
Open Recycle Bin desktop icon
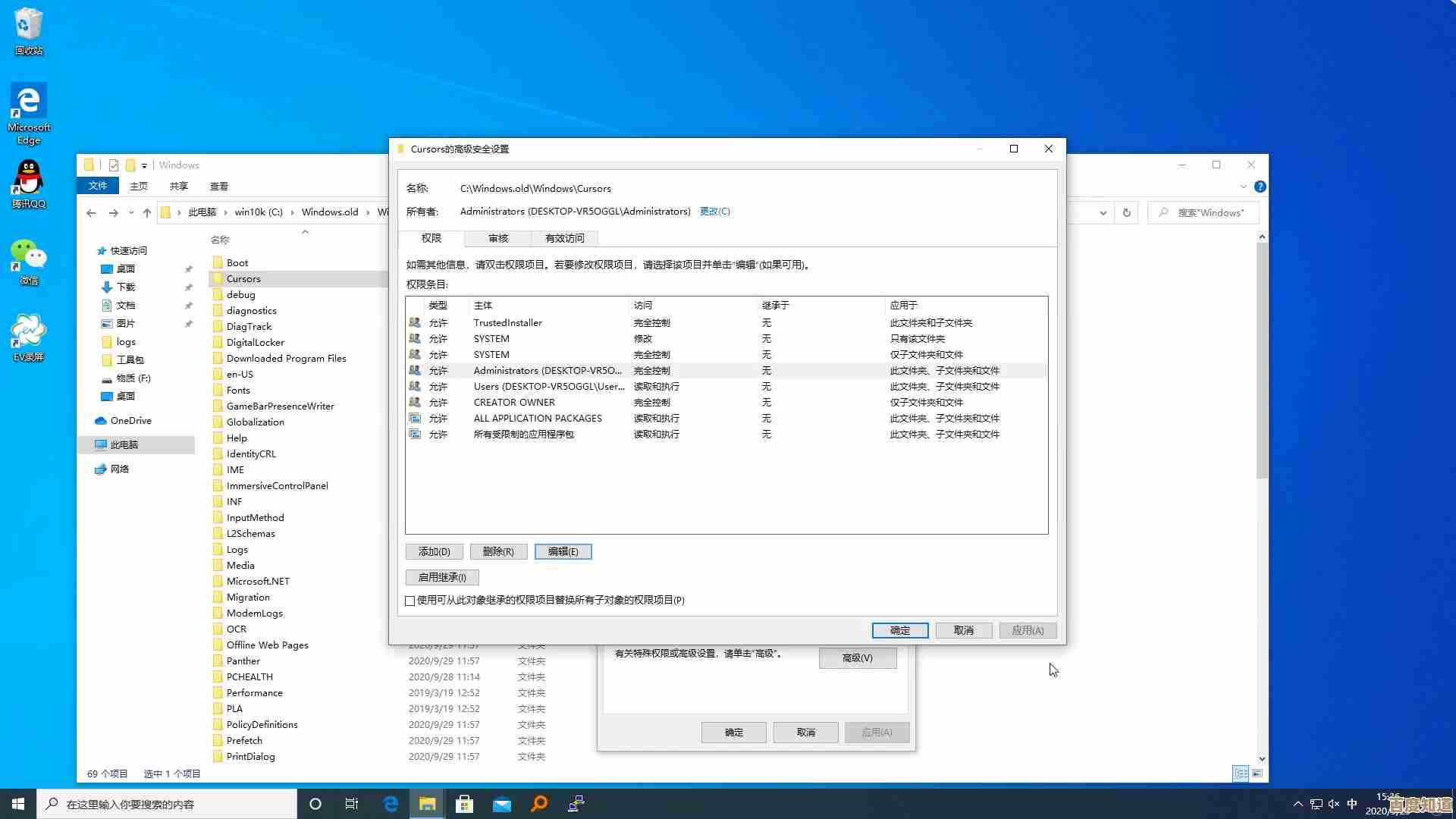coord(29,26)
